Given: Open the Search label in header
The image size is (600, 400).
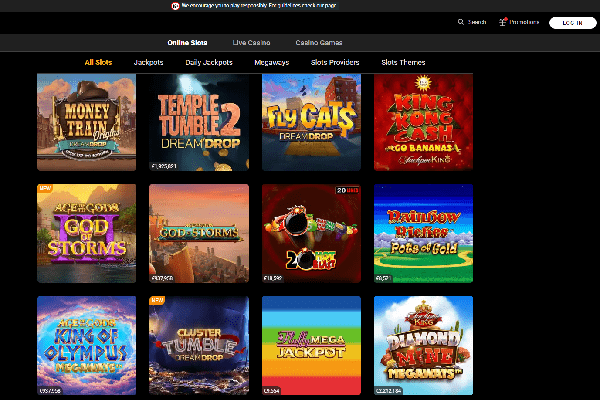Looking at the screenshot, I should point(477,22).
